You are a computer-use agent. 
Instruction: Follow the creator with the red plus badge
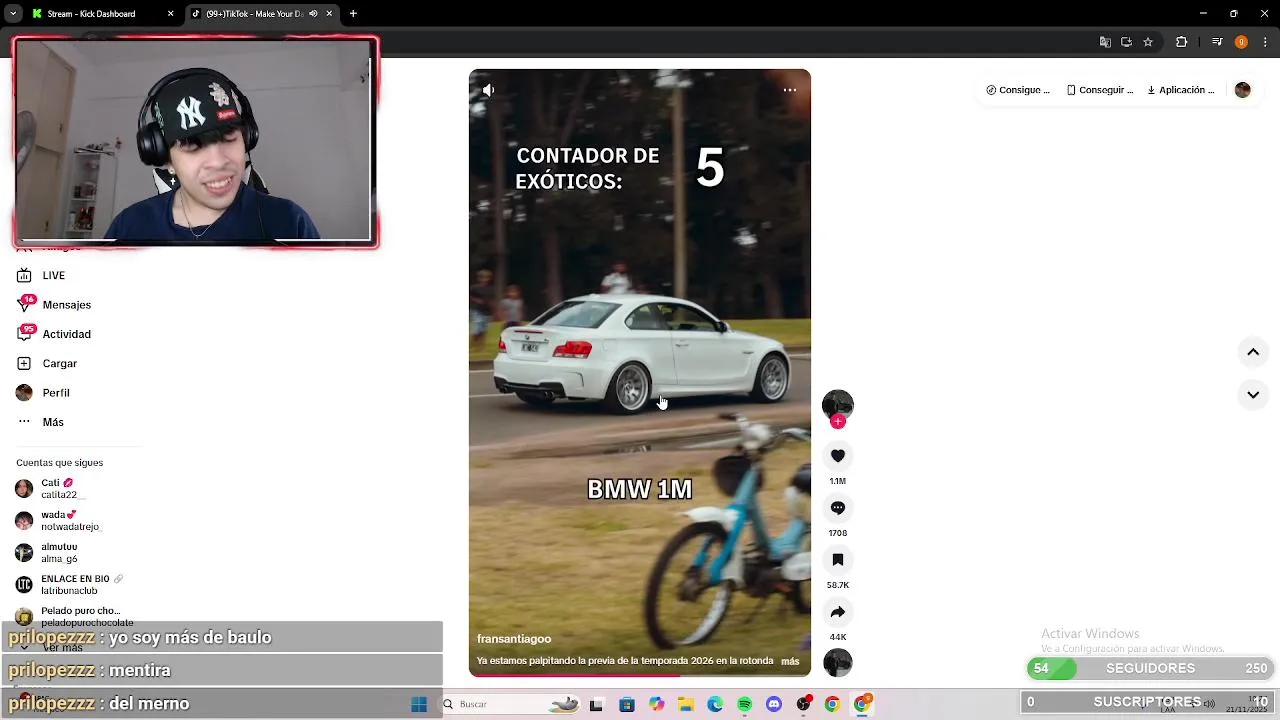pyautogui.click(x=838, y=422)
